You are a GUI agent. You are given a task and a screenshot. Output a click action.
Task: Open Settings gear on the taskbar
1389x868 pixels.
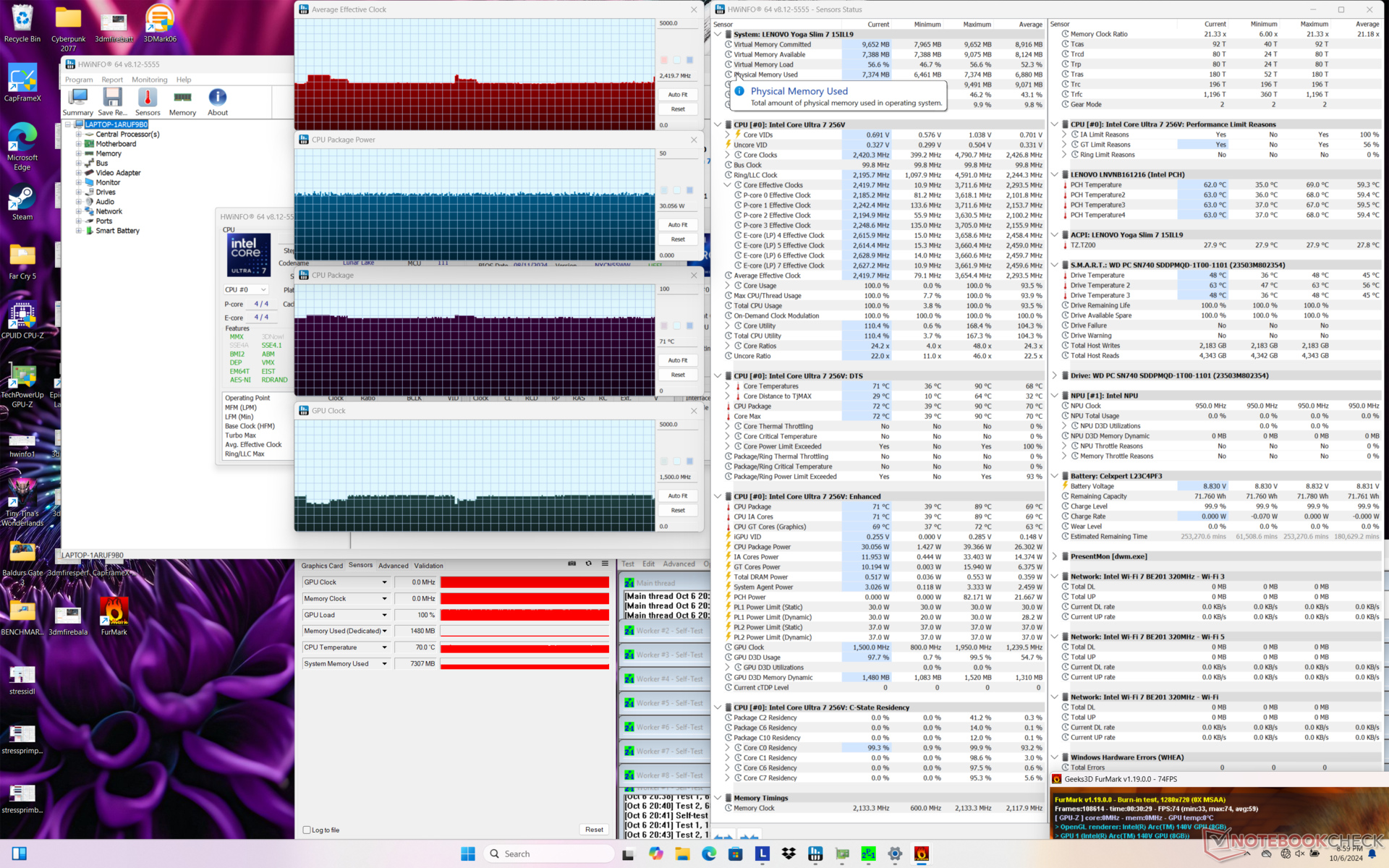[895, 854]
